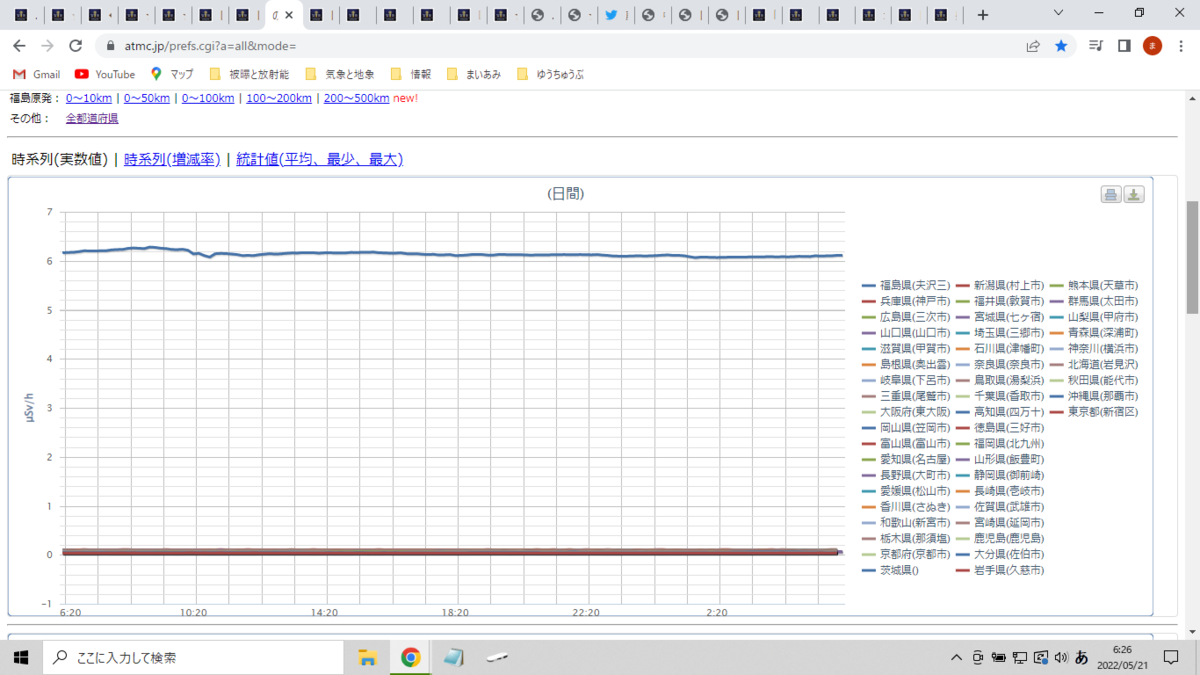Open the 被曝と放射能 bookmark folder
Image resolution: width=1200 pixels, height=675 pixels.
[249, 74]
